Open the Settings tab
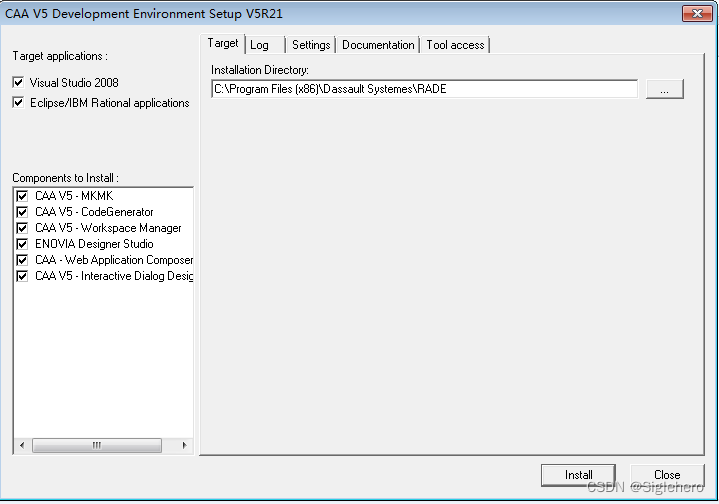Screen dimensions: 719x504 [311, 45]
